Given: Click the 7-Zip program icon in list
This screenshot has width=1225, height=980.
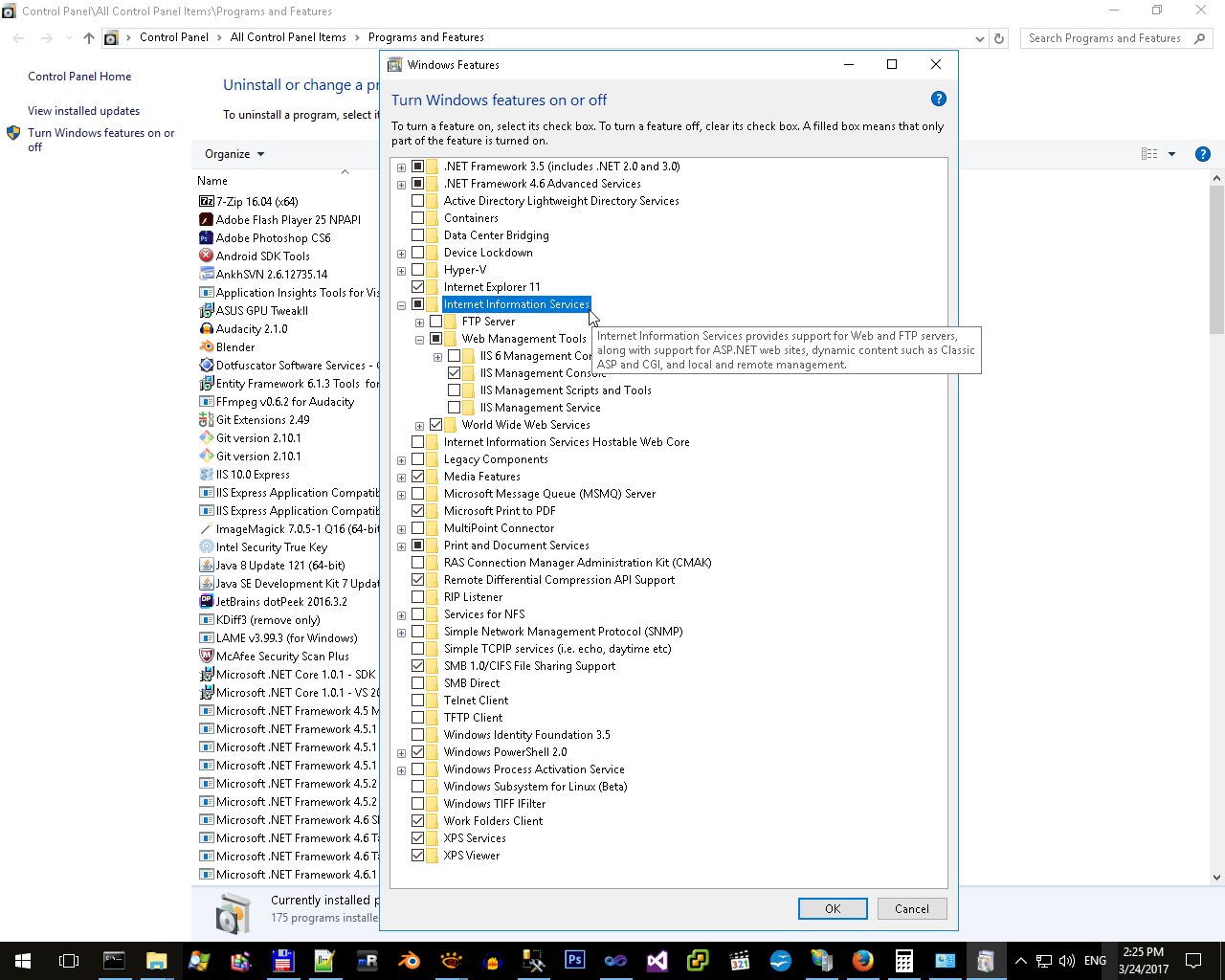Looking at the screenshot, I should pyautogui.click(x=206, y=201).
